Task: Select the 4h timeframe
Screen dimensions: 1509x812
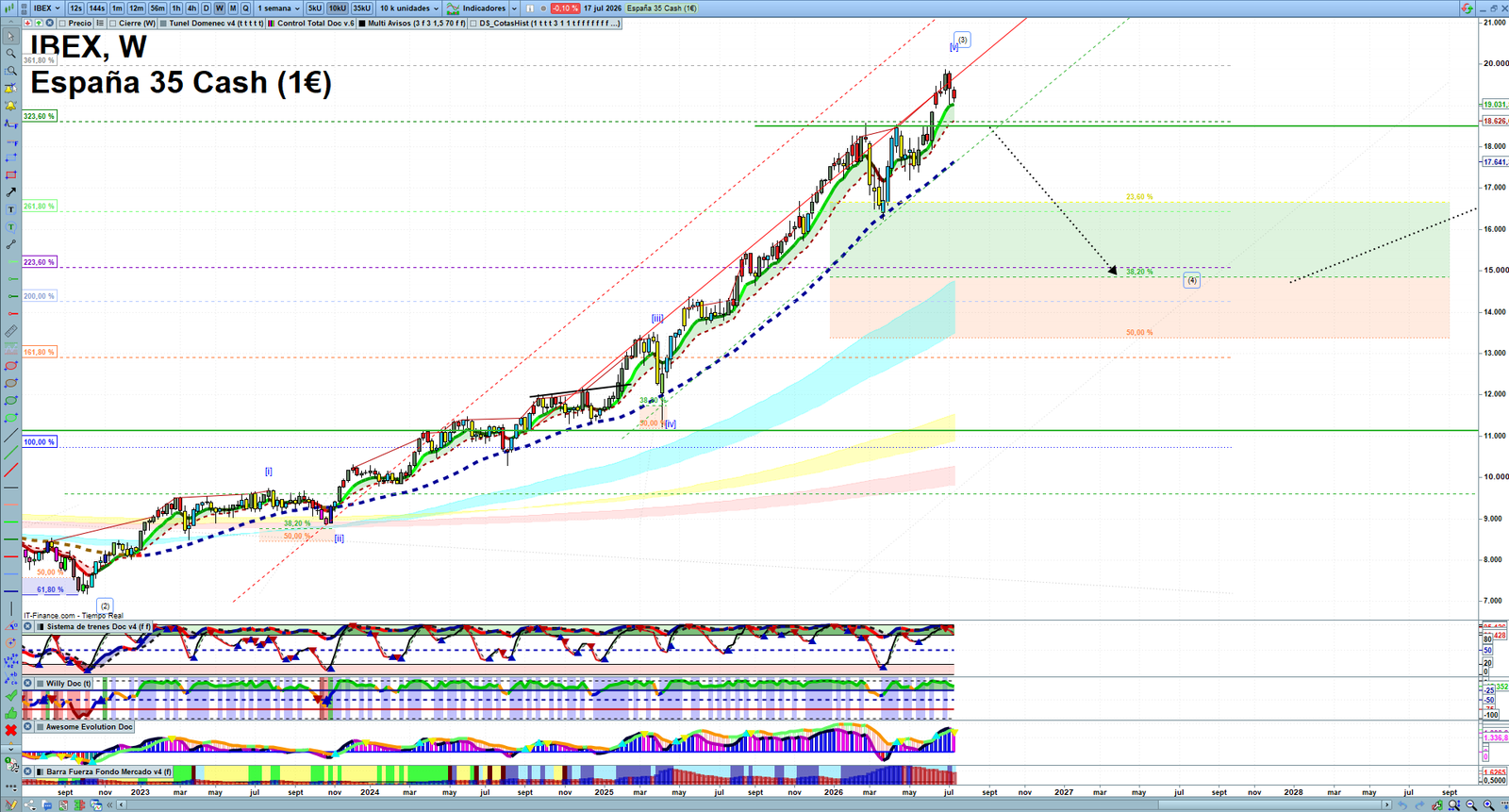Action: point(191,8)
